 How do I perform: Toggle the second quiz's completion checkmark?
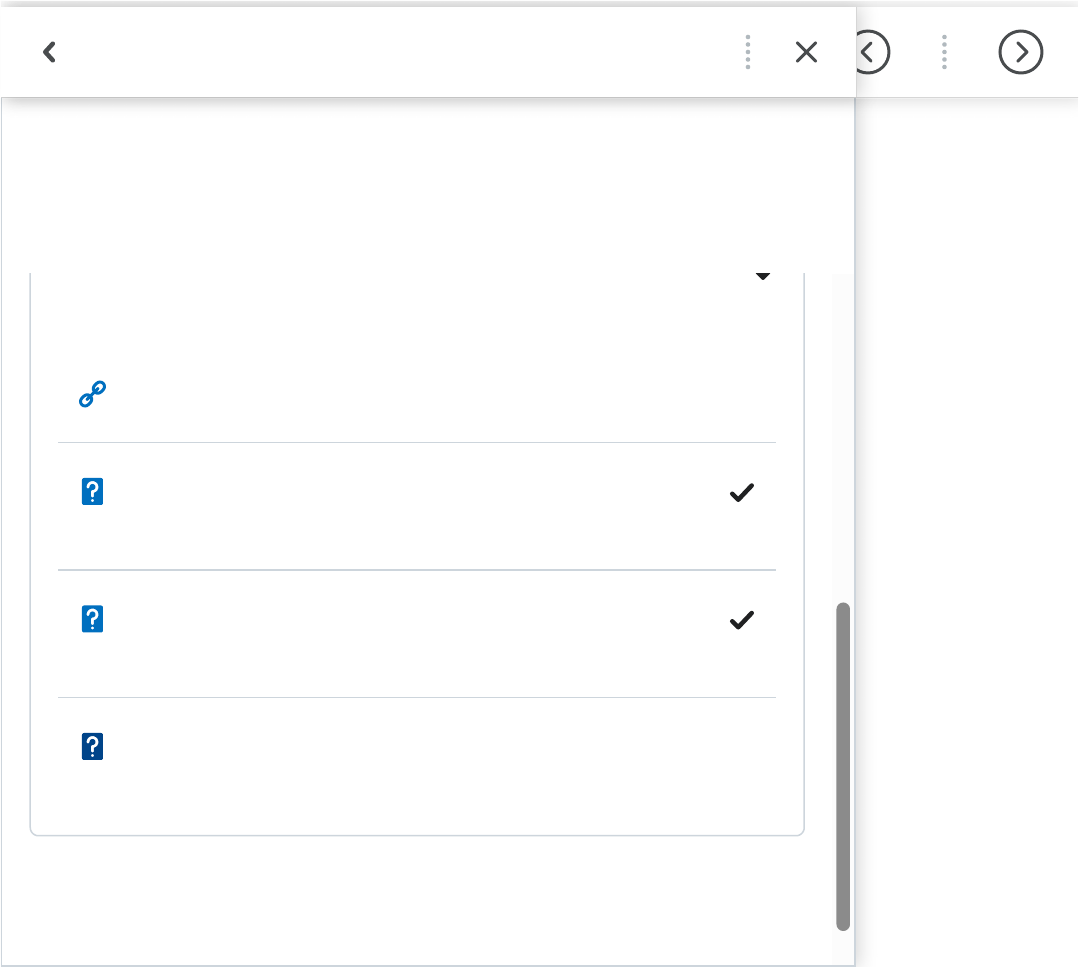pos(741,620)
